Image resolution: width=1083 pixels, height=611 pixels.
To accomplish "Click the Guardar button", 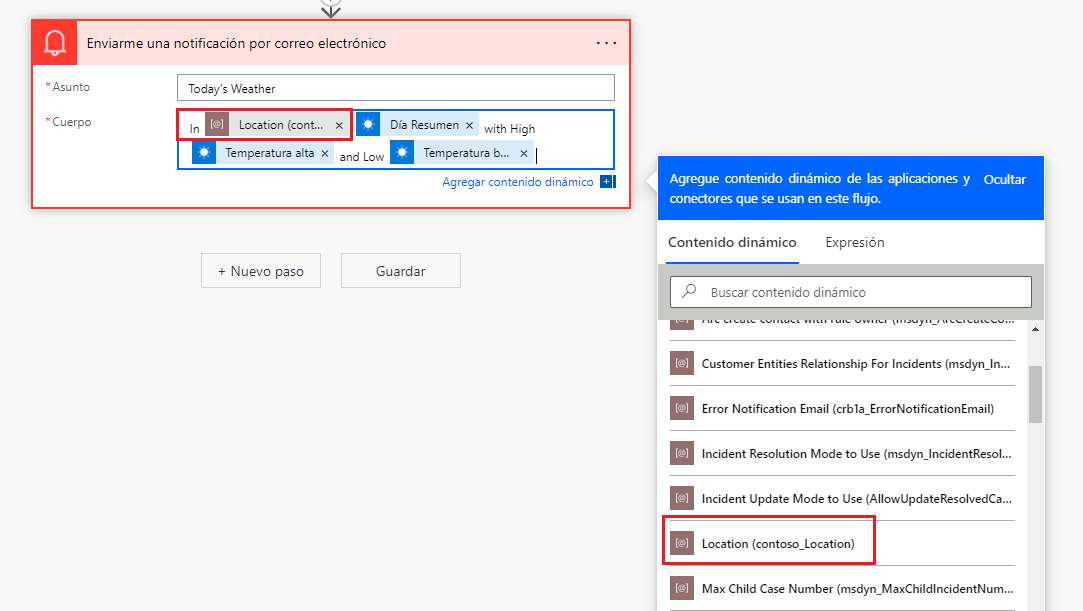I will pyautogui.click(x=400, y=270).
